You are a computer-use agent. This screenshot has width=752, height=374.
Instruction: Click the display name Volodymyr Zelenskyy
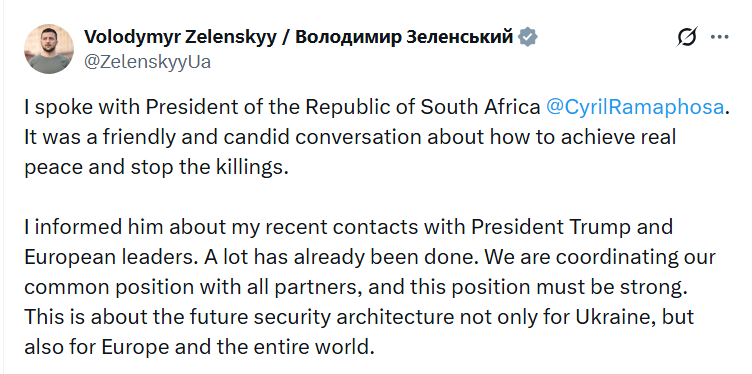(180, 37)
